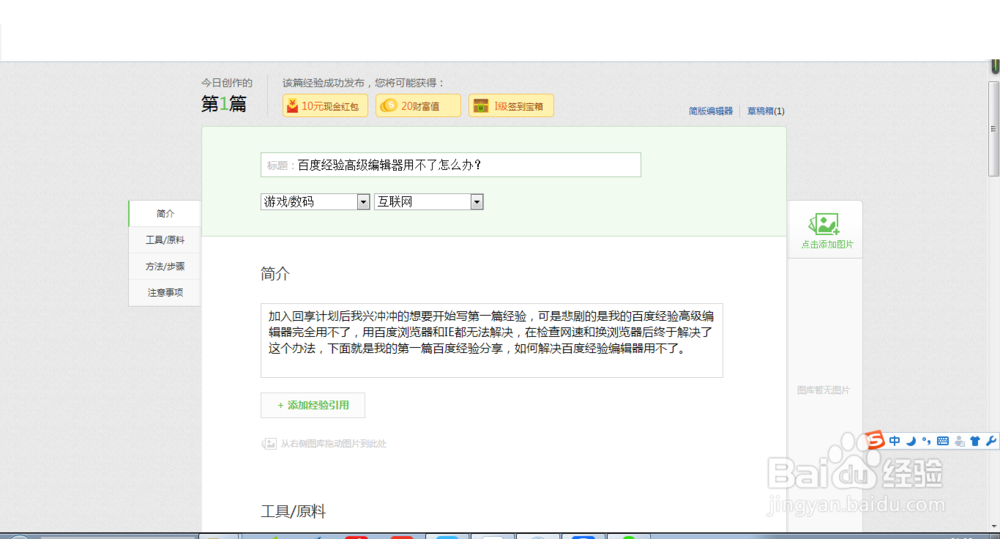Toggle the punctuation mode icon on Sogou bar
1000x539 pixels.
pos(926,441)
